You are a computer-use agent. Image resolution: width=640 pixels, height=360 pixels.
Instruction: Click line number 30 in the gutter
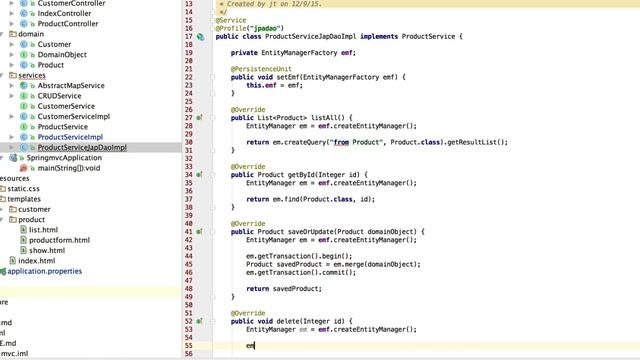(x=189, y=142)
